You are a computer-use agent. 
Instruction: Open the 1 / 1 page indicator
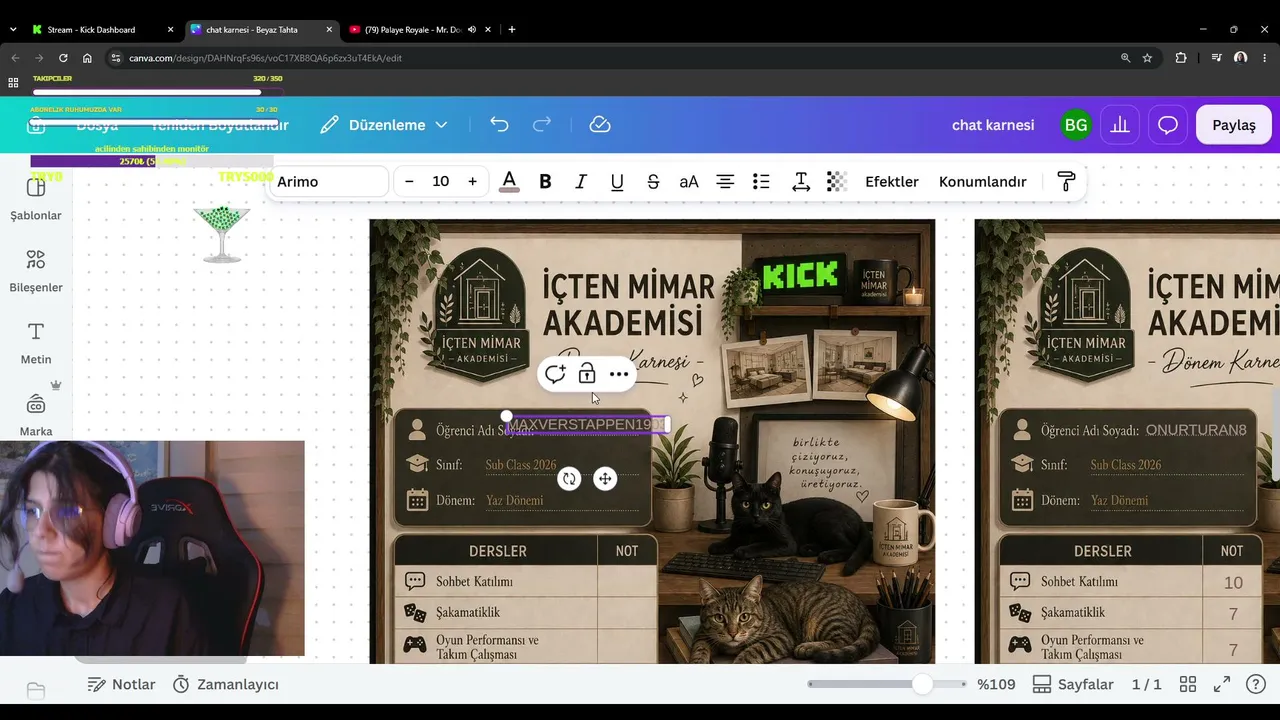(1146, 685)
